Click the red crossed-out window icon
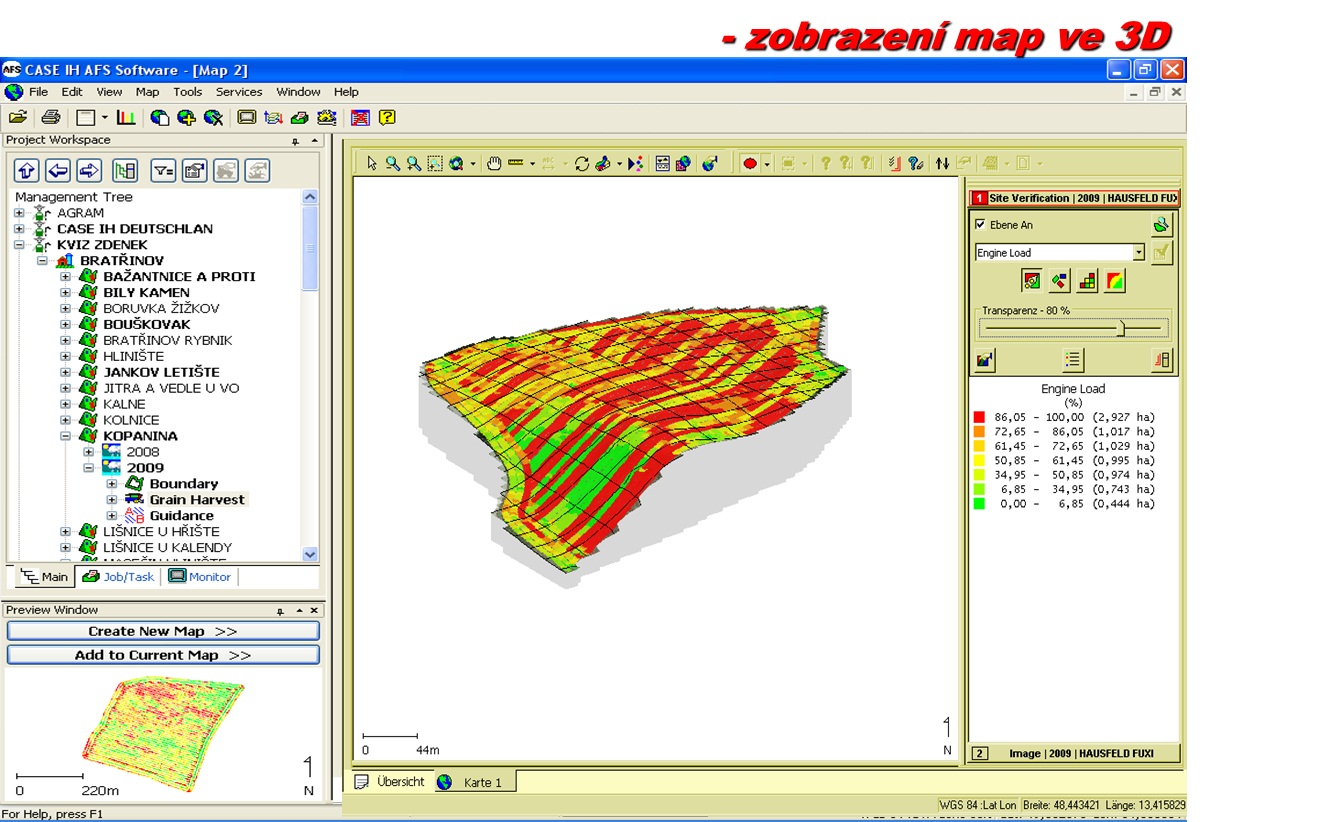 tap(360, 118)
